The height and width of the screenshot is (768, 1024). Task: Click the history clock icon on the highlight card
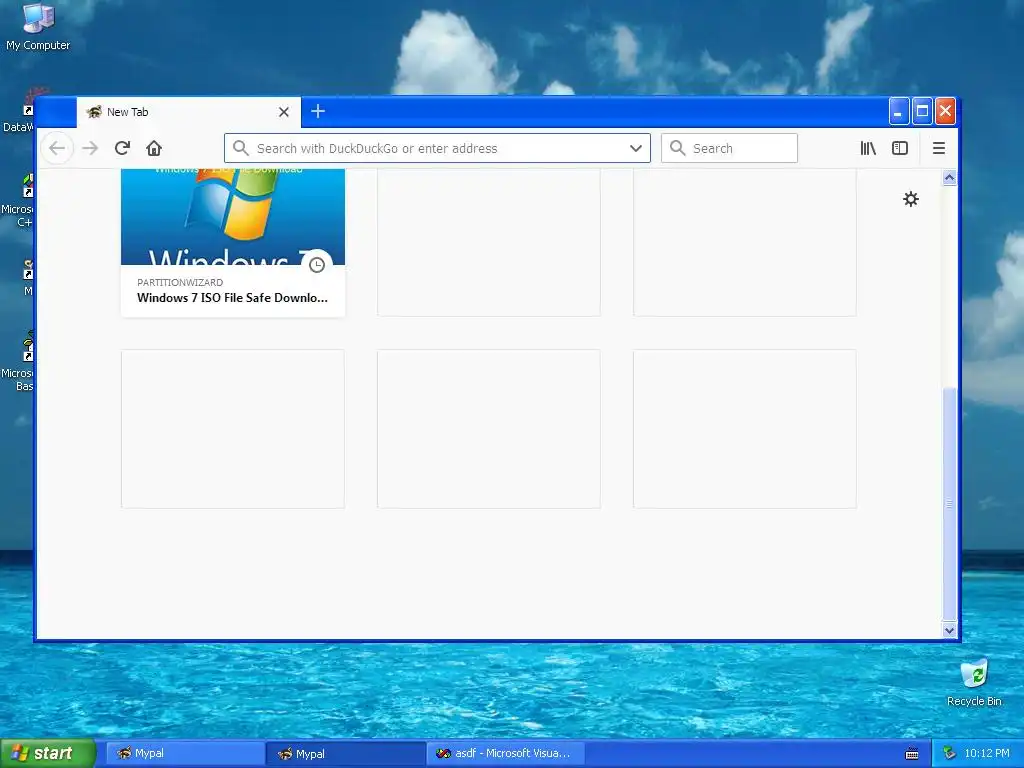click(317, 264)
